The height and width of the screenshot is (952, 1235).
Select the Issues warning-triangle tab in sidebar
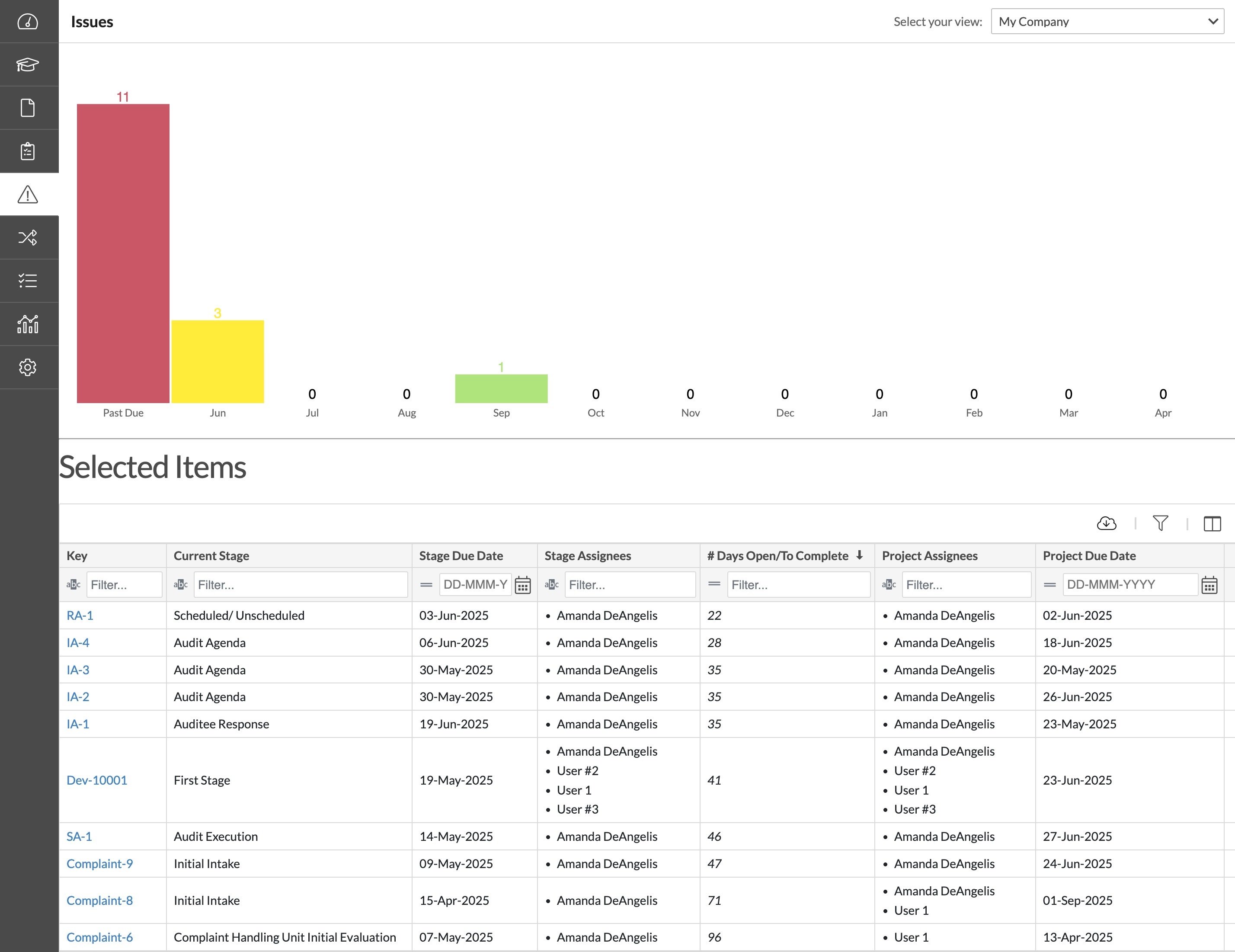[28, 194]
